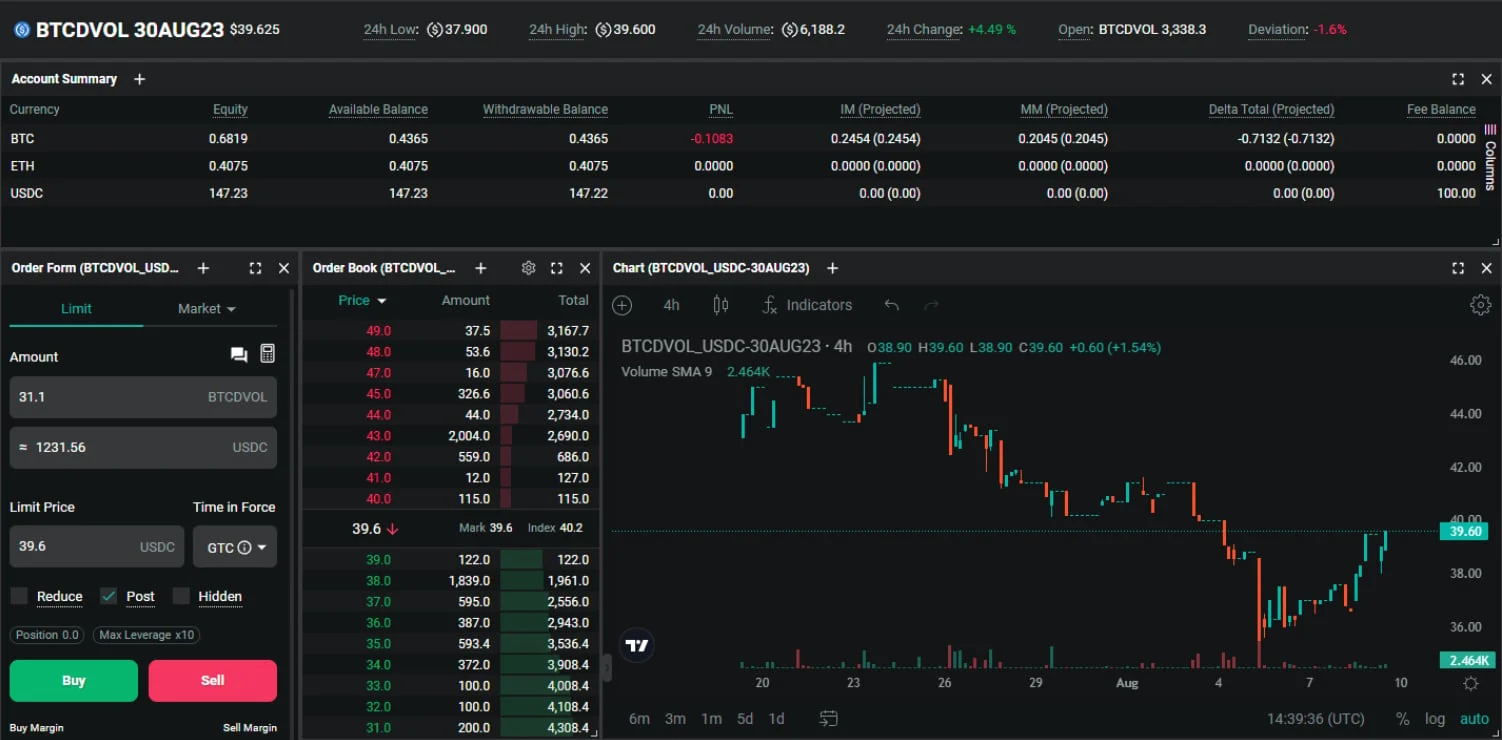Expand the Account Summary panel to fullscreen

coord(1458,79)
